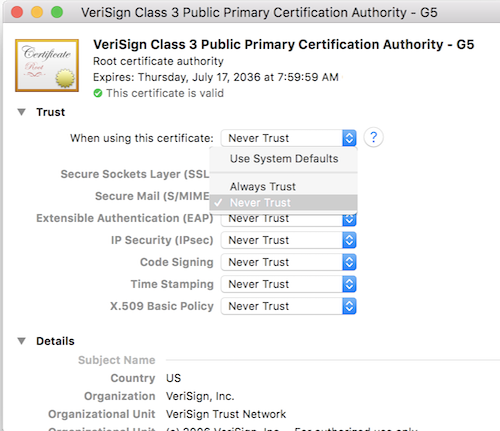Open the IP Security (IPsec) trust dropdown
The image size is (500, 431).
[289, 240]
